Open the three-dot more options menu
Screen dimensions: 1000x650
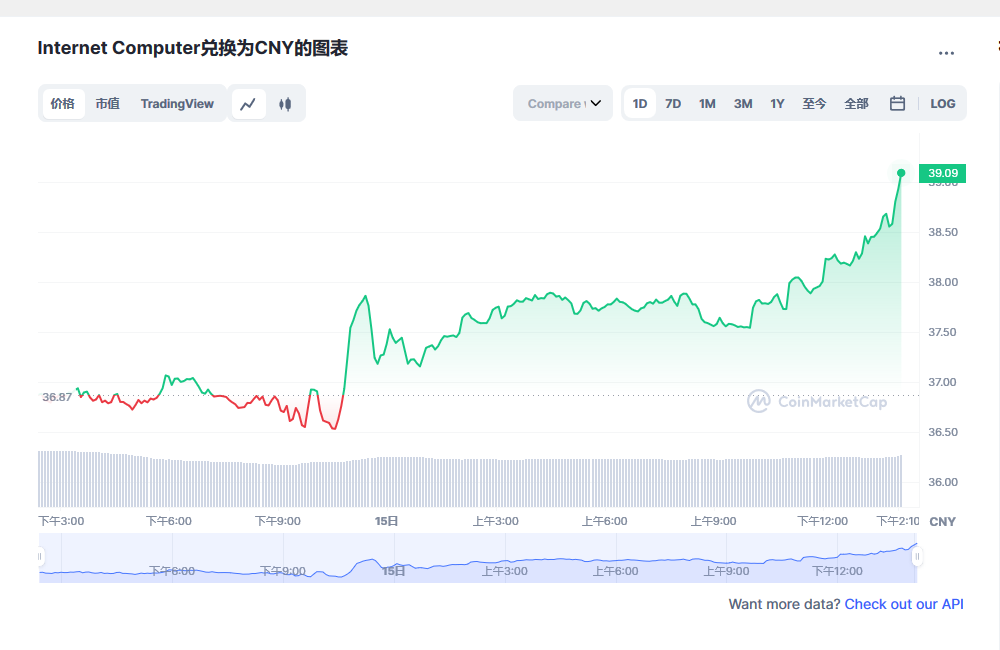[946, 53]
